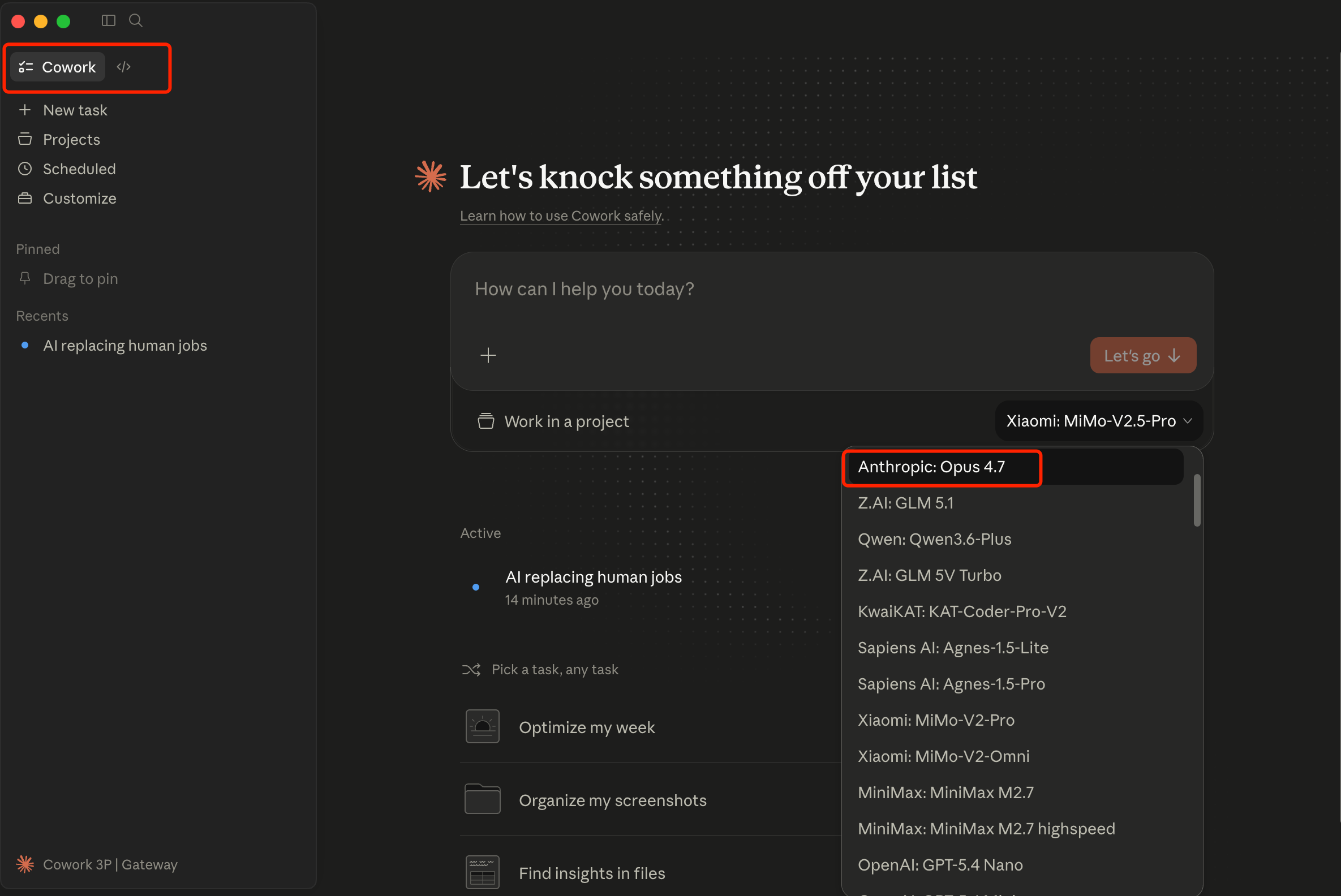This screenshot has height=896, width=1341.
Task: Click the chevron on the model selector
Action: click(1187, 421)
